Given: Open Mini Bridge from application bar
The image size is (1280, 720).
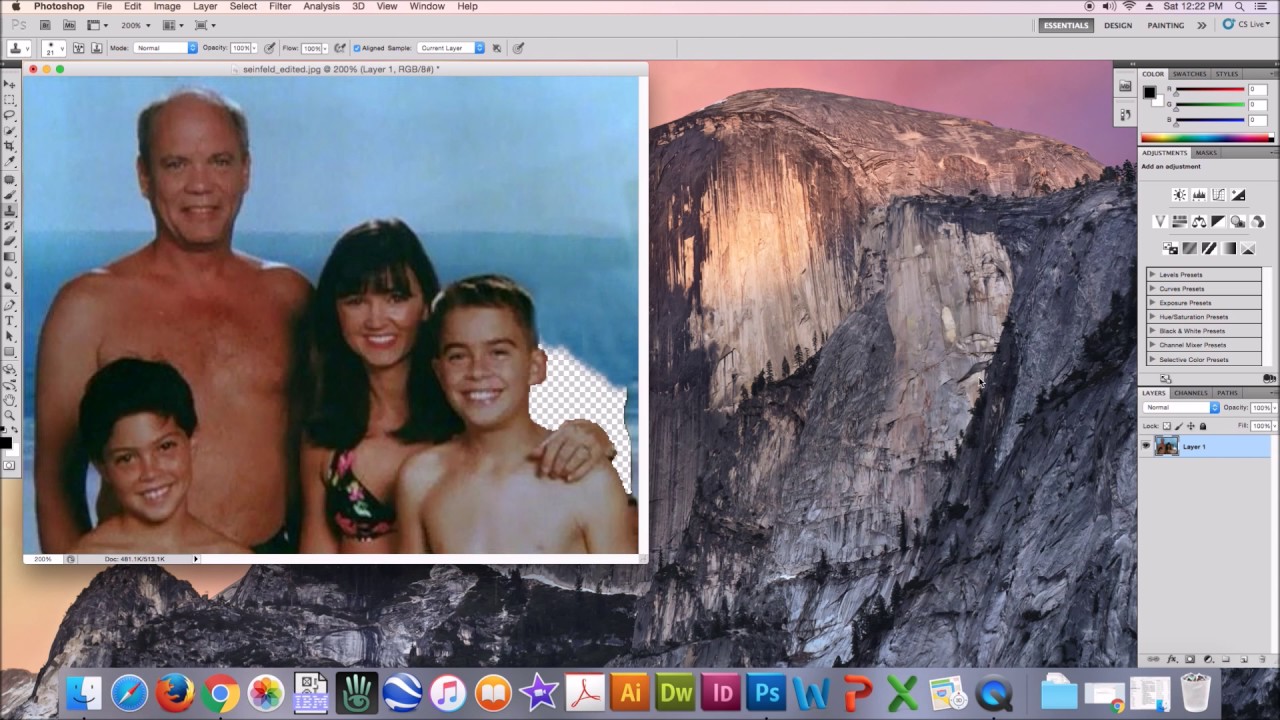Looking at the screenshot, I should tap(70, 25).
